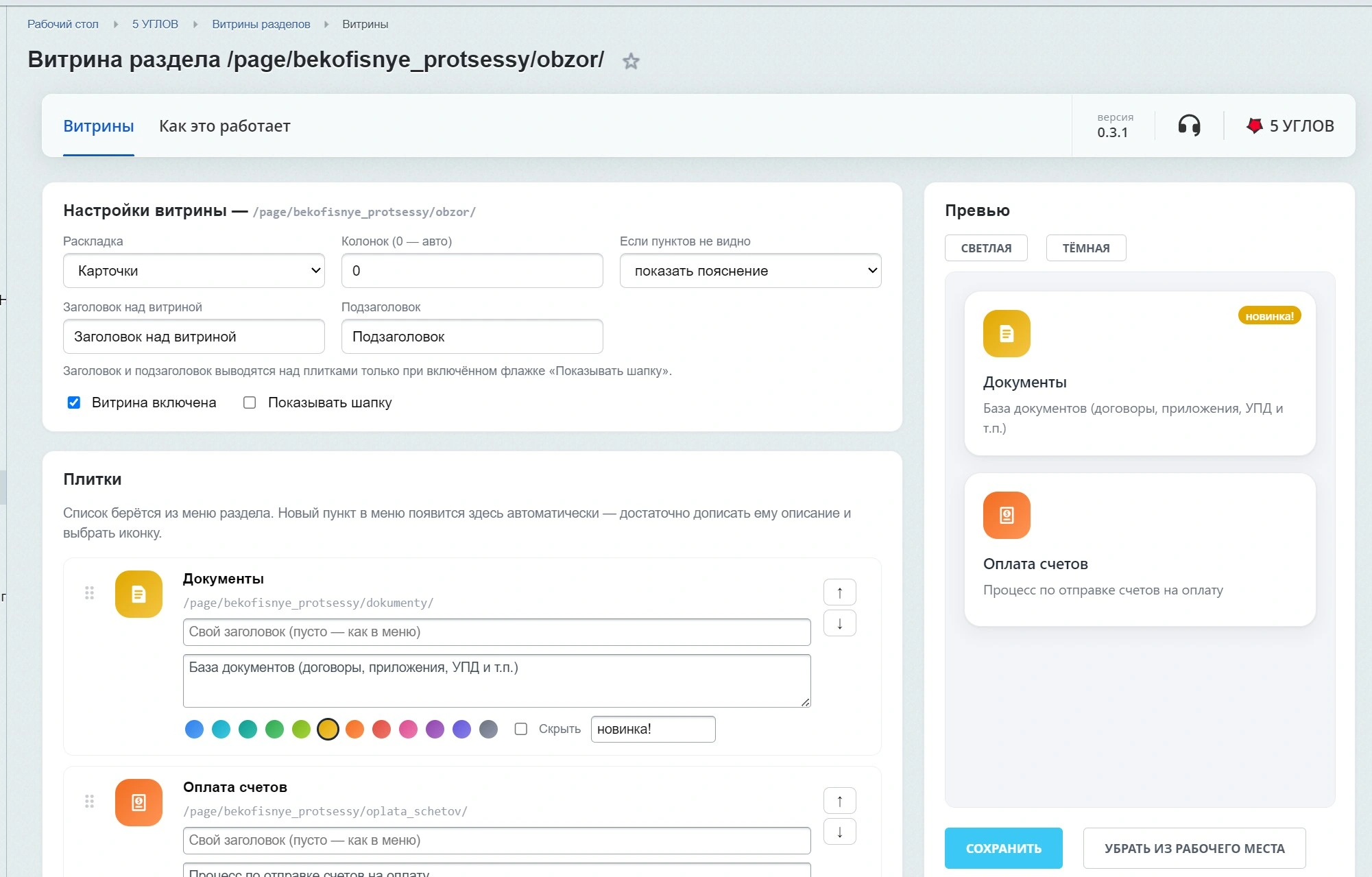The height and width of the screenshot is (877, 1372).
Task: Uncheck Витрина включена checkbox
Action: click(x=74, y=403)
